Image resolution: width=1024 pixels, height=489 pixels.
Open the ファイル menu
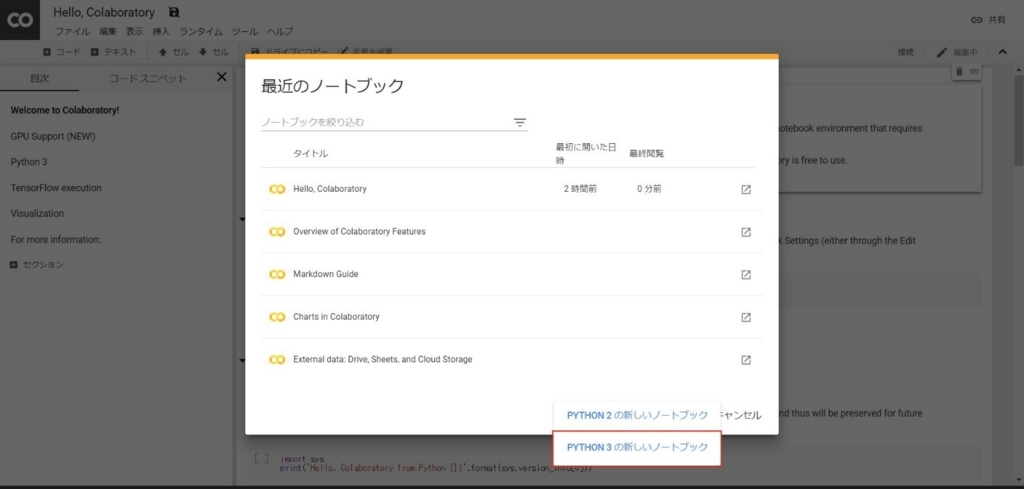click(72, 31)
